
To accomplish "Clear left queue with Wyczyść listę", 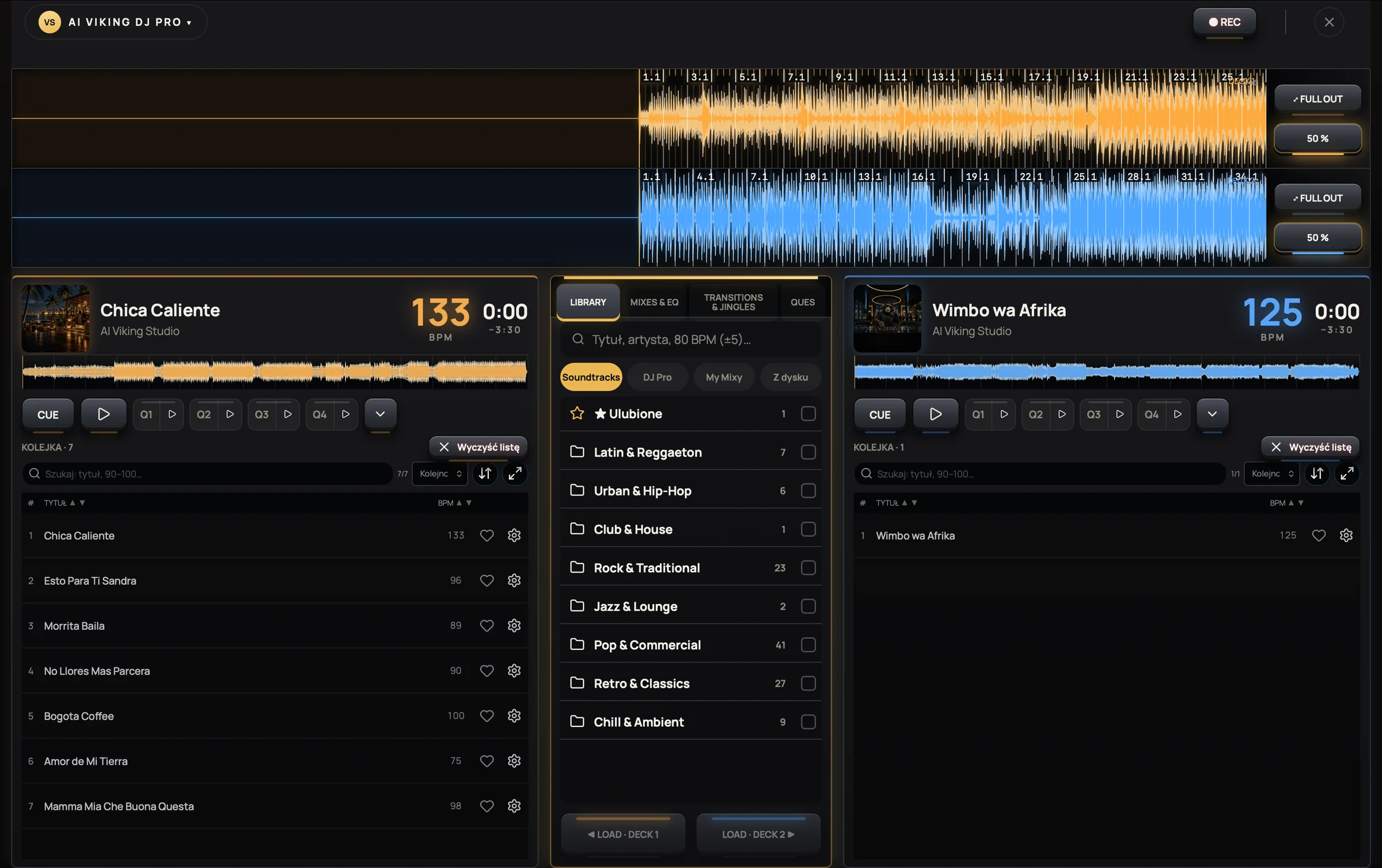I will pyautogui.click(x=478, y=447).
